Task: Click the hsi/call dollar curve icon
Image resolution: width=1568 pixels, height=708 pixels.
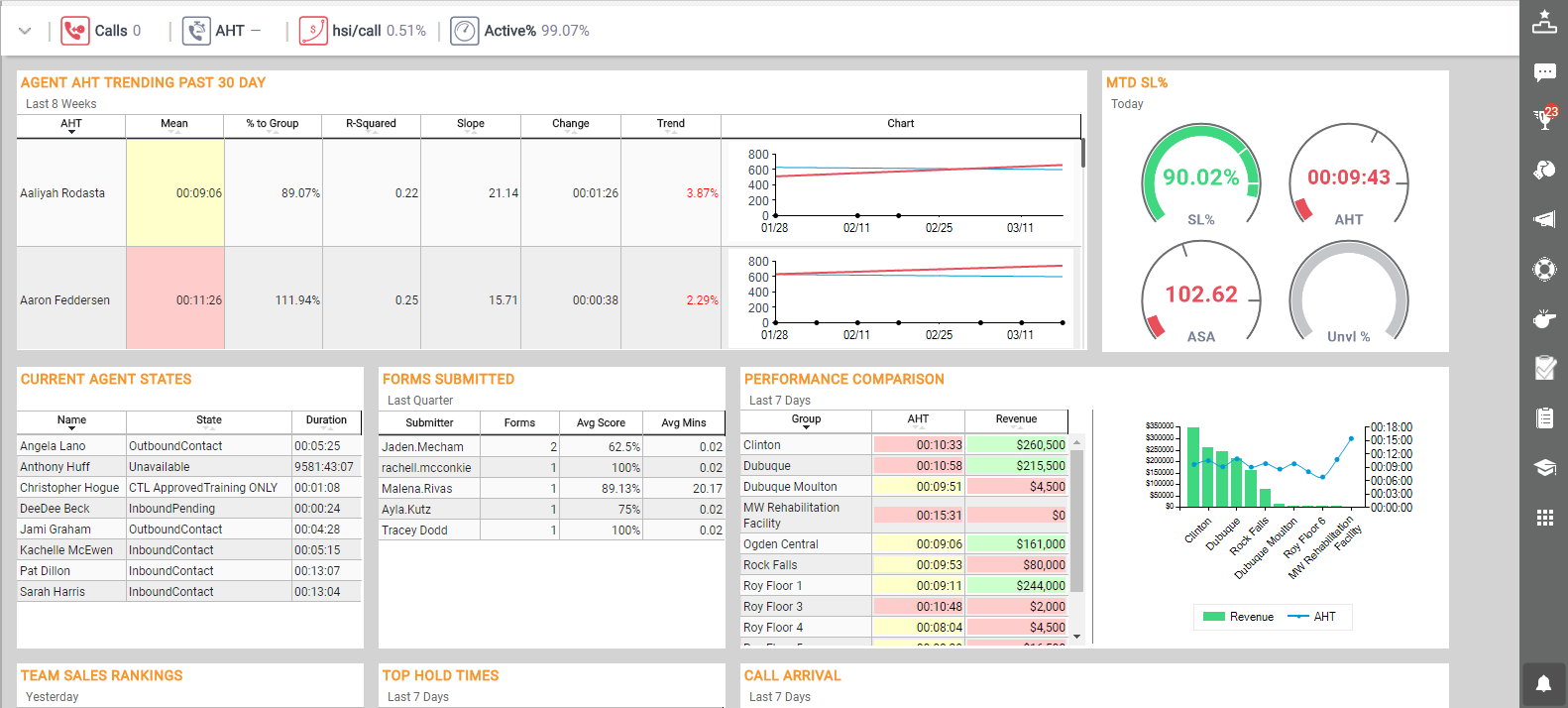Action: click(x=313, y=31)
